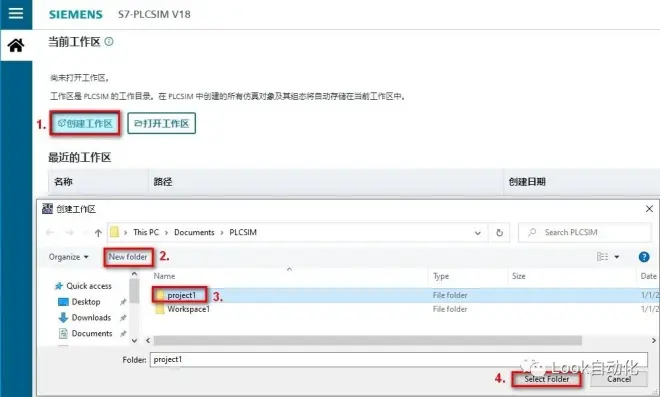Viewport: 660px width, 397px height.
Task: Go back with the dialog back arrow
Action: (x=50, y=232)
